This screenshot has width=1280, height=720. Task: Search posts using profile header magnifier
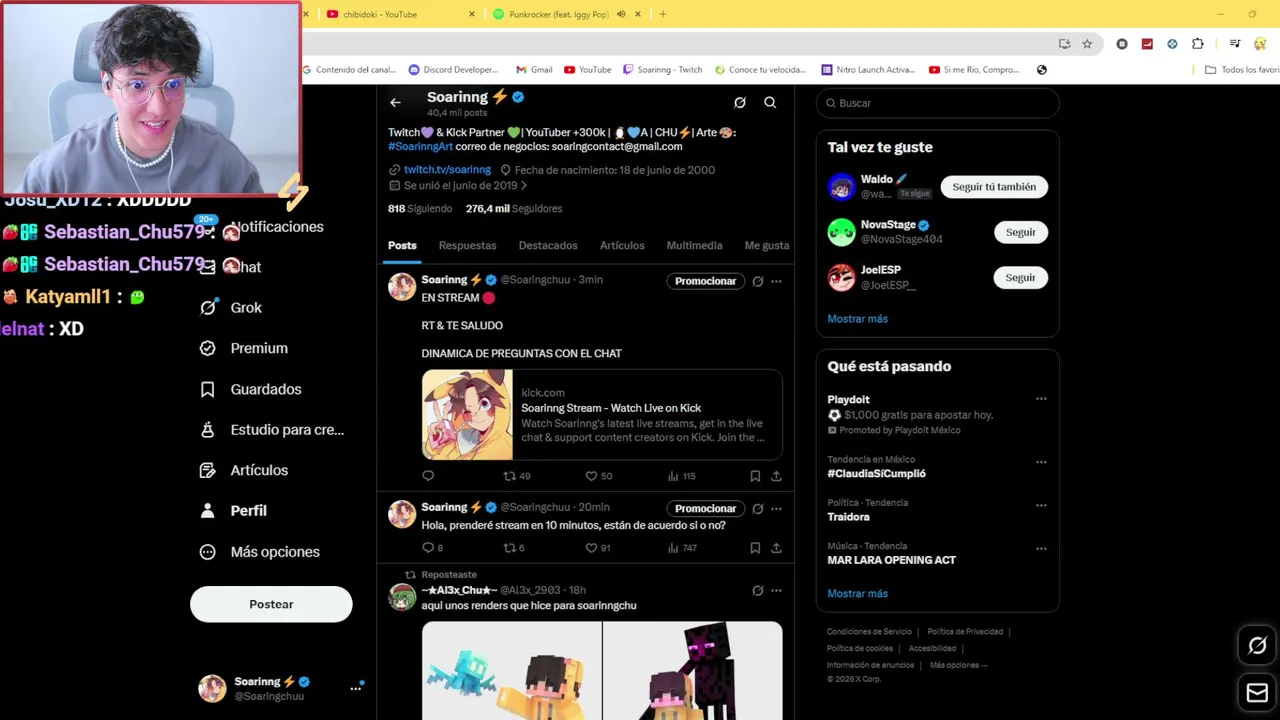pos(770,102)
